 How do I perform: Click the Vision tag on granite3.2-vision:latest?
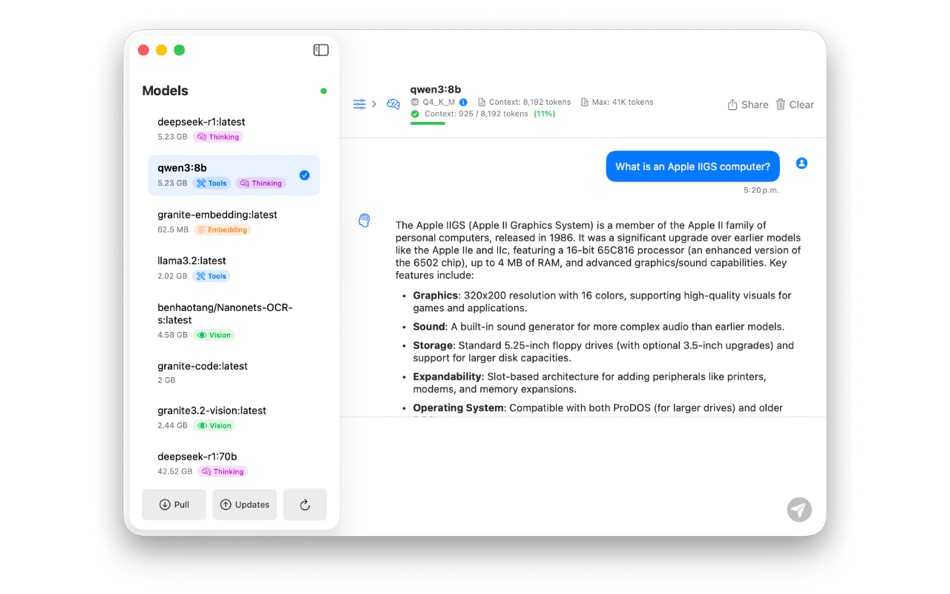coord(213,425)
